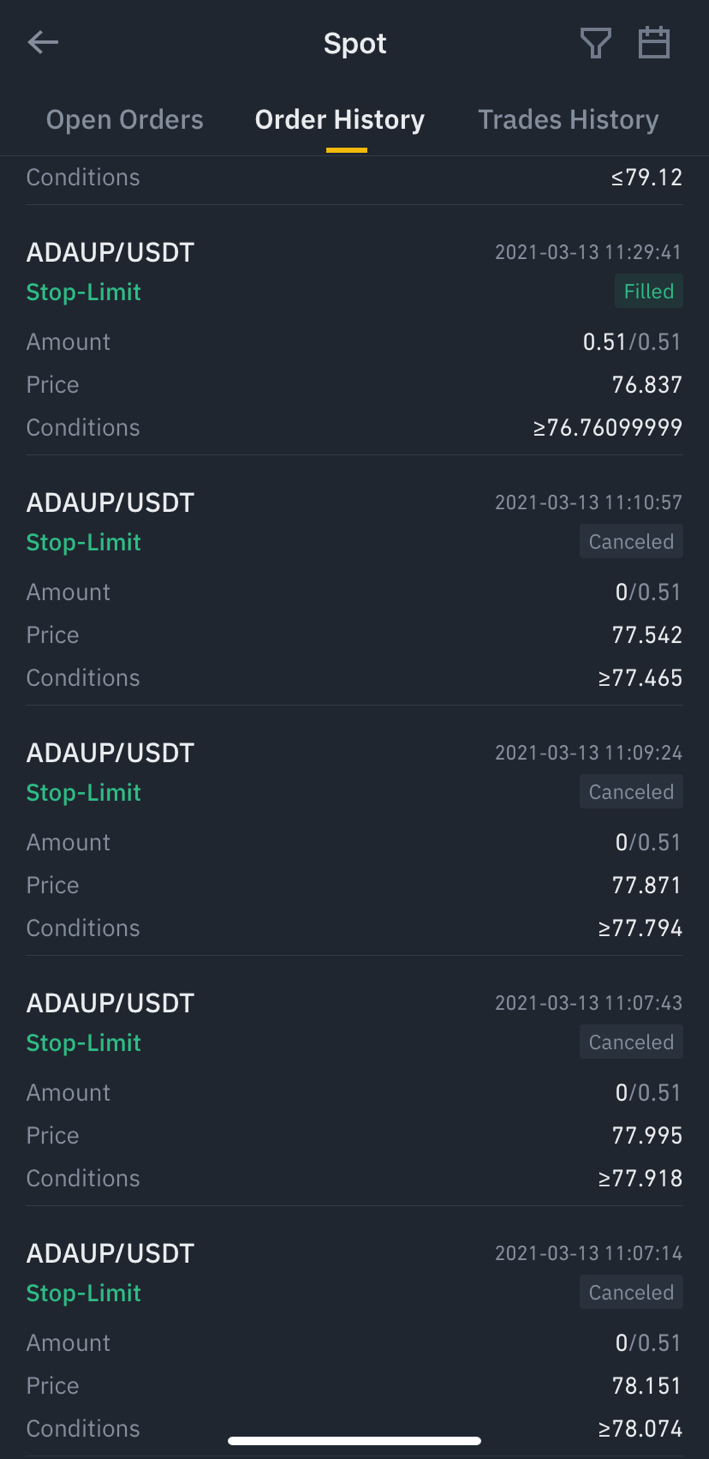709x1459 pixels.
Task: Tap Canceled badge on 11:07:14 order
Action: click(631, 1292)
